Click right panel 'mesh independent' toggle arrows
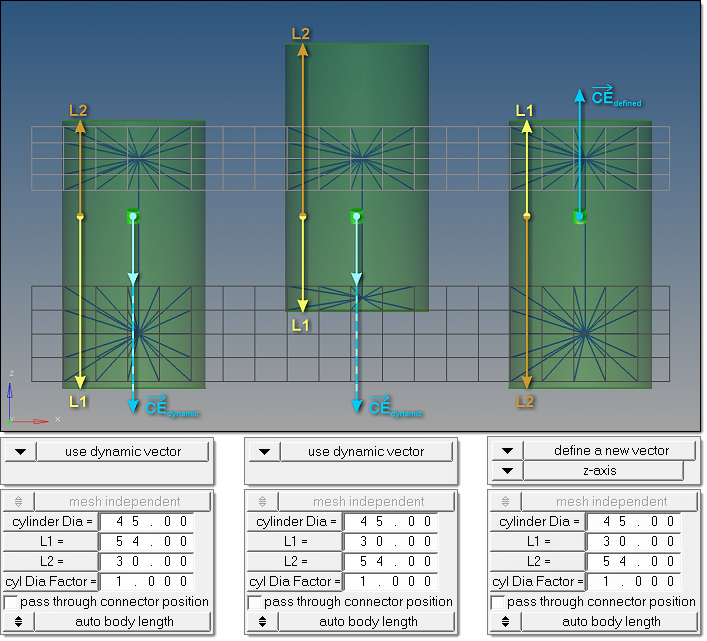This screenshot has width=707, height=641. tap(505, 502)
